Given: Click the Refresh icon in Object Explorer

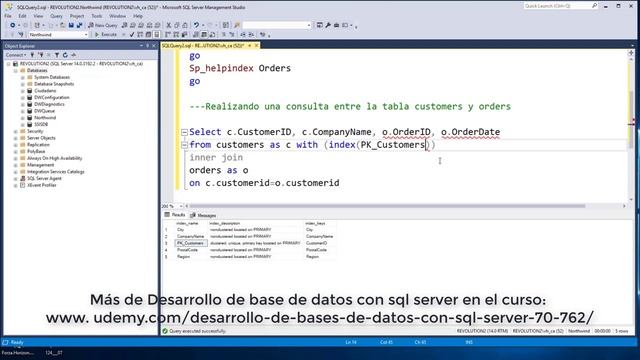Looking at the screenshot, I should tap(65, 55).
